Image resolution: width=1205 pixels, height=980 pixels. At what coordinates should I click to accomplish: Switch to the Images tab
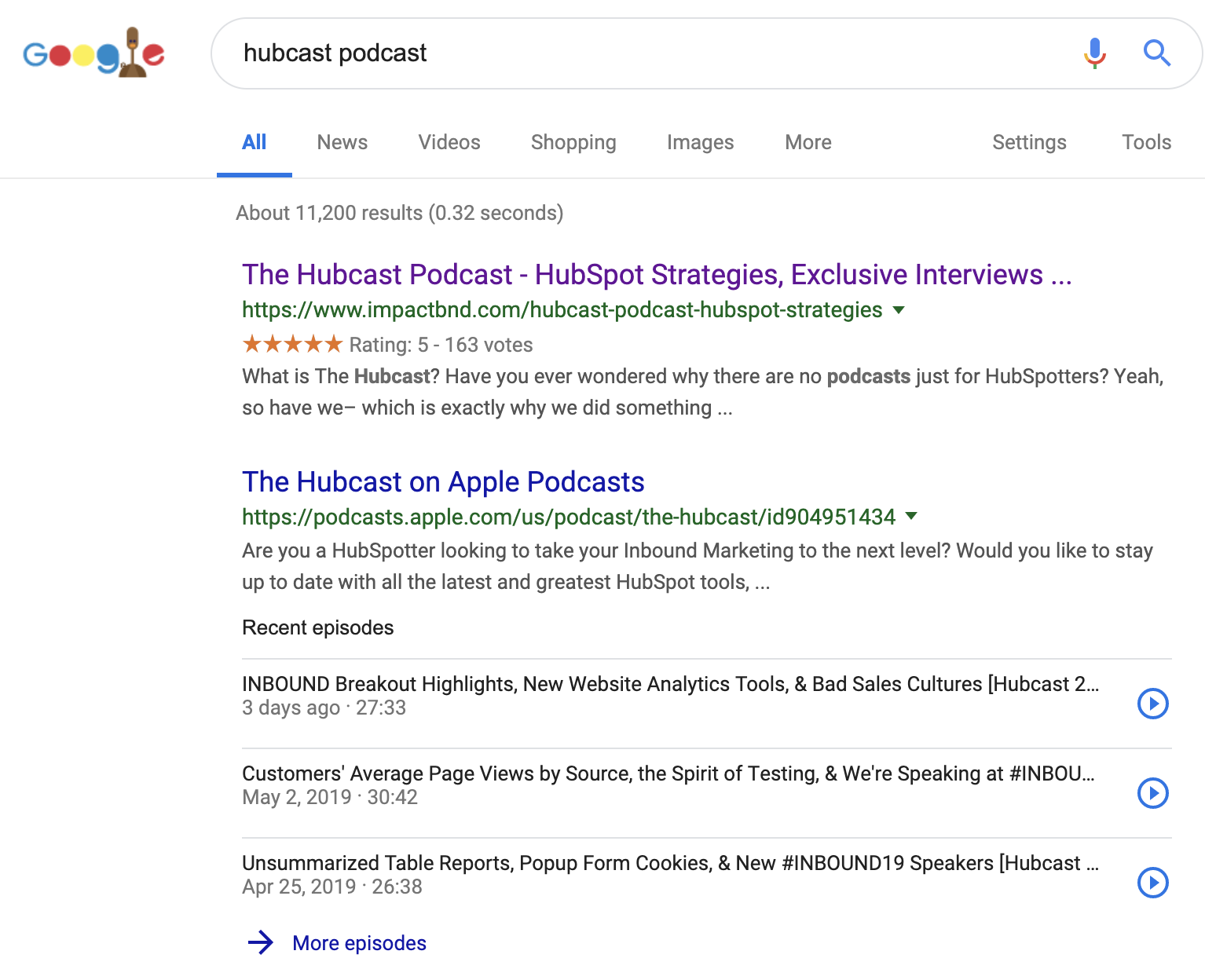click(x=701, y=142)
